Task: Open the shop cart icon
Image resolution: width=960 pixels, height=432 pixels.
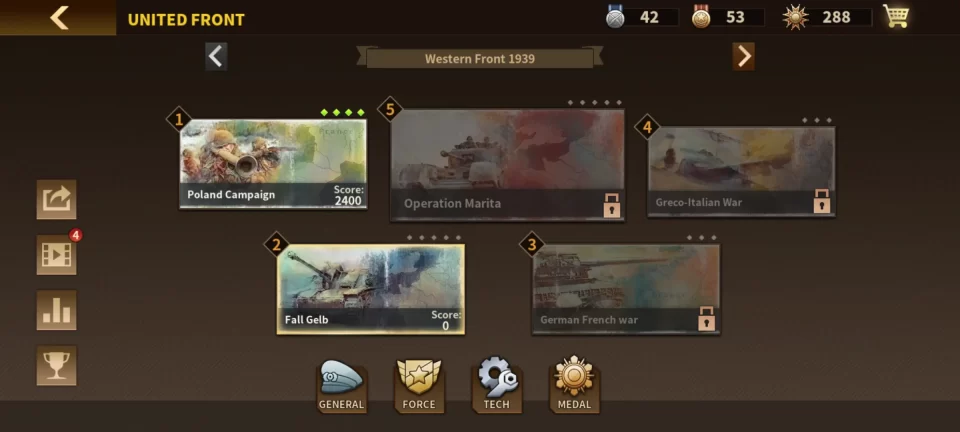Action: 896,17
